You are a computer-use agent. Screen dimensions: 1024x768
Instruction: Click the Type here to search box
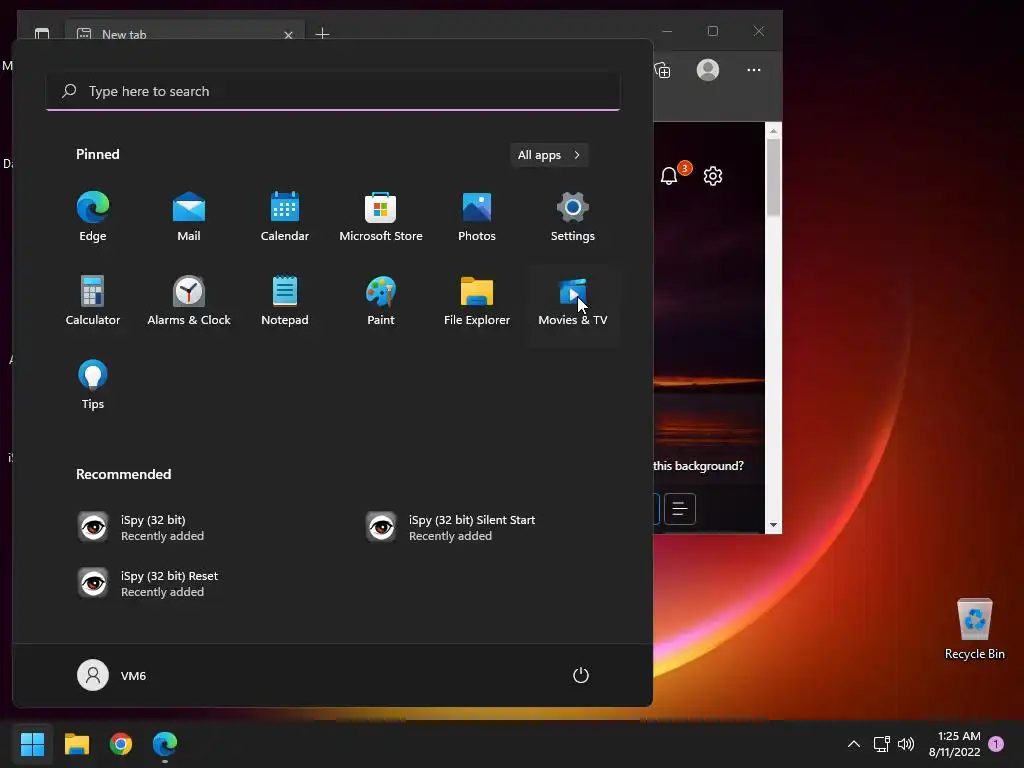tap(333, 91)
